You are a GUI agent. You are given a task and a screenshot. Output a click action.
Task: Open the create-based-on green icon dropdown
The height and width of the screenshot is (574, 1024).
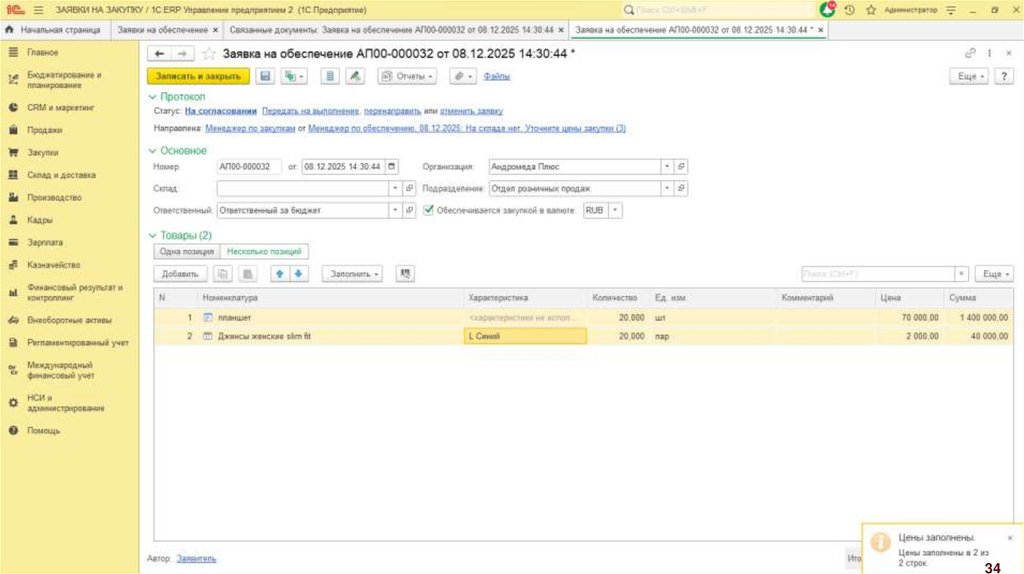(x=294, y=76)
